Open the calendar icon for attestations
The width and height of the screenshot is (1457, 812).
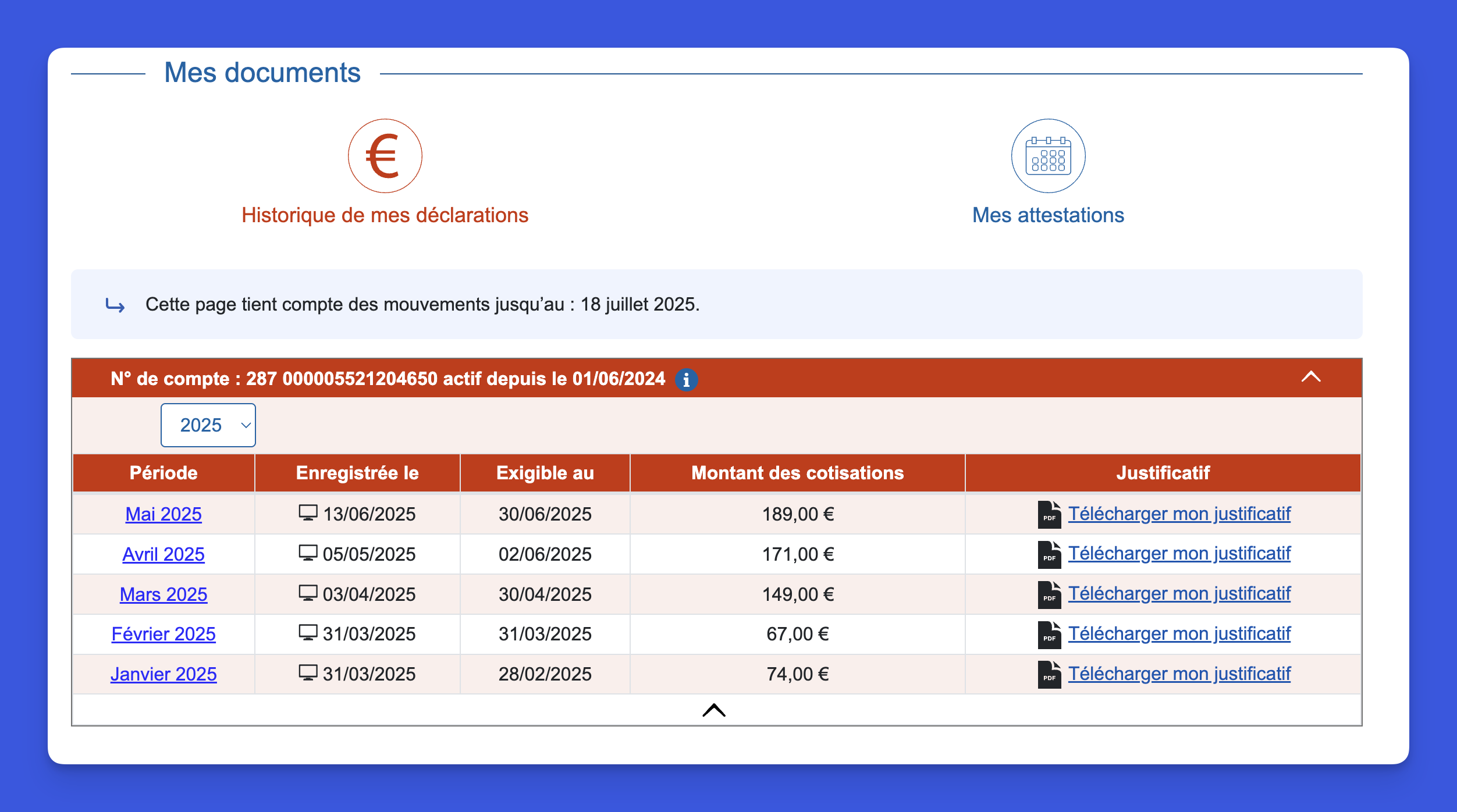pyautogui.click(x=1048, y=156)
